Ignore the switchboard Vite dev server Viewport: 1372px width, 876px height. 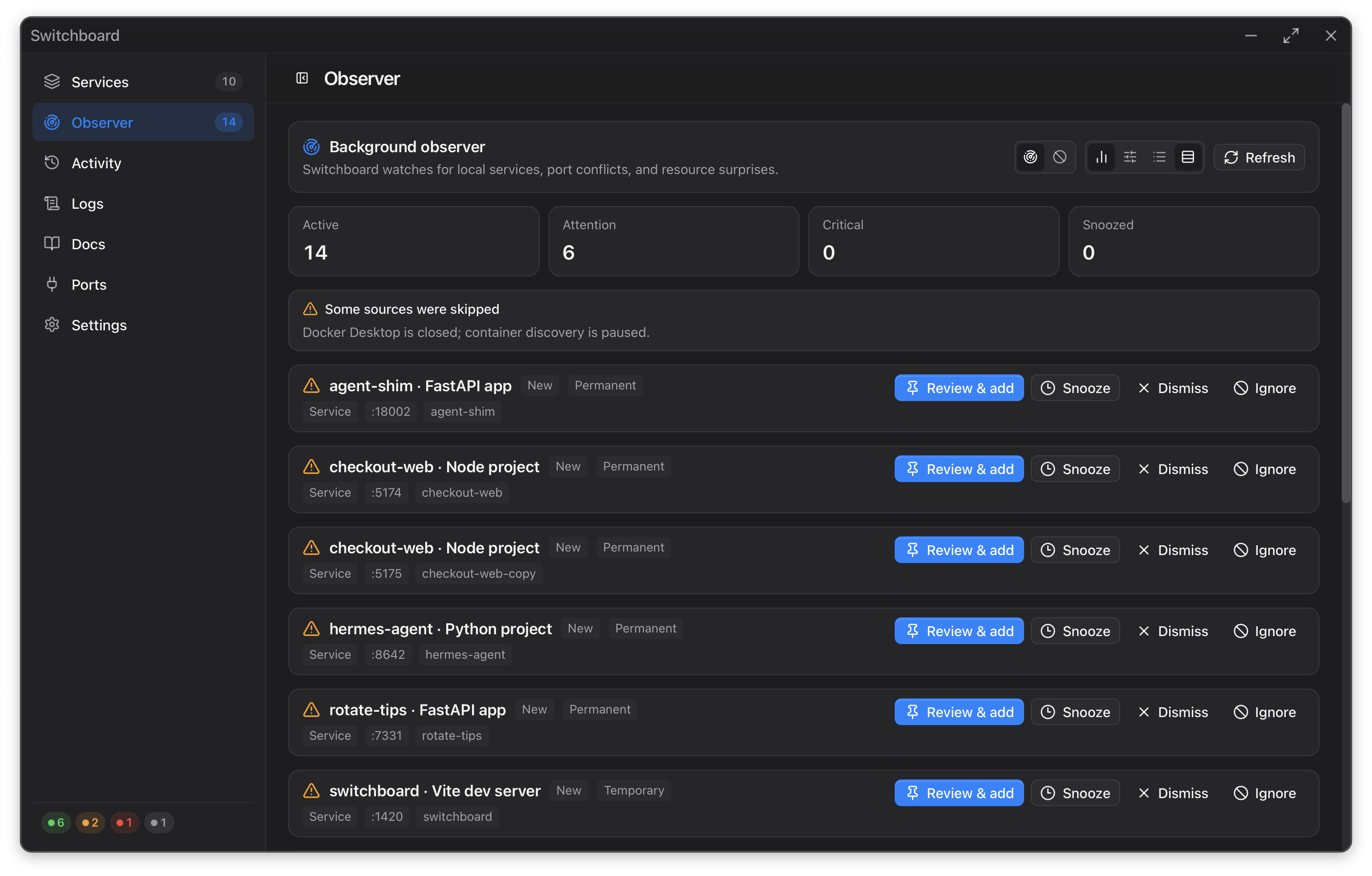point(1264,793)
